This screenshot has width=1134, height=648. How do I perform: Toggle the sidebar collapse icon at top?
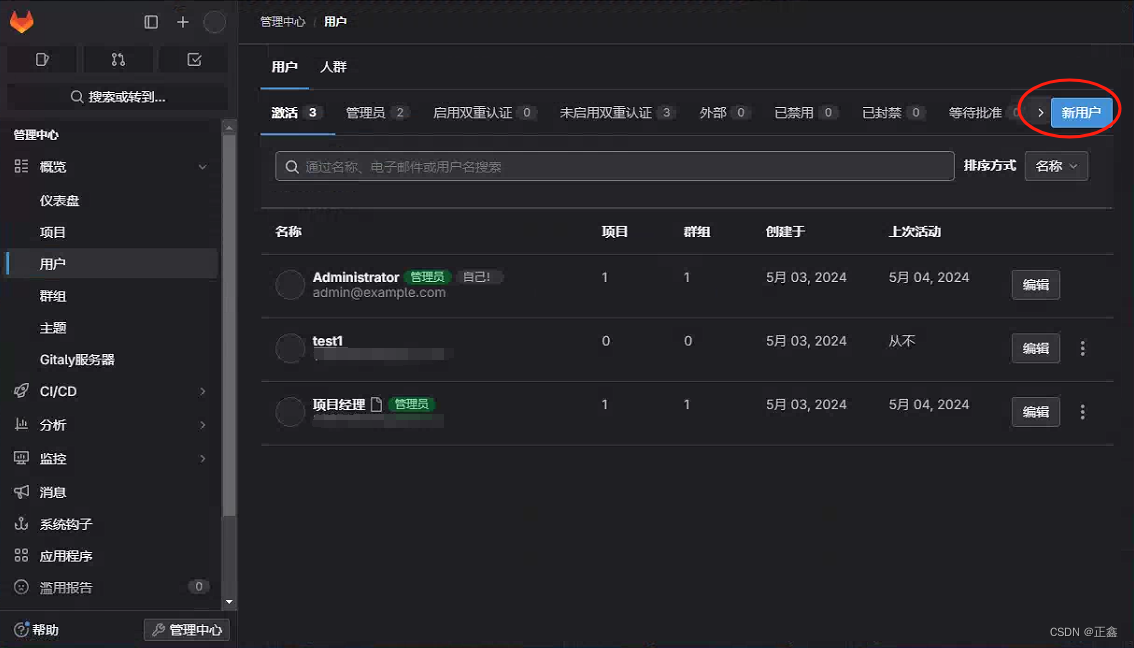pos(150,21)
